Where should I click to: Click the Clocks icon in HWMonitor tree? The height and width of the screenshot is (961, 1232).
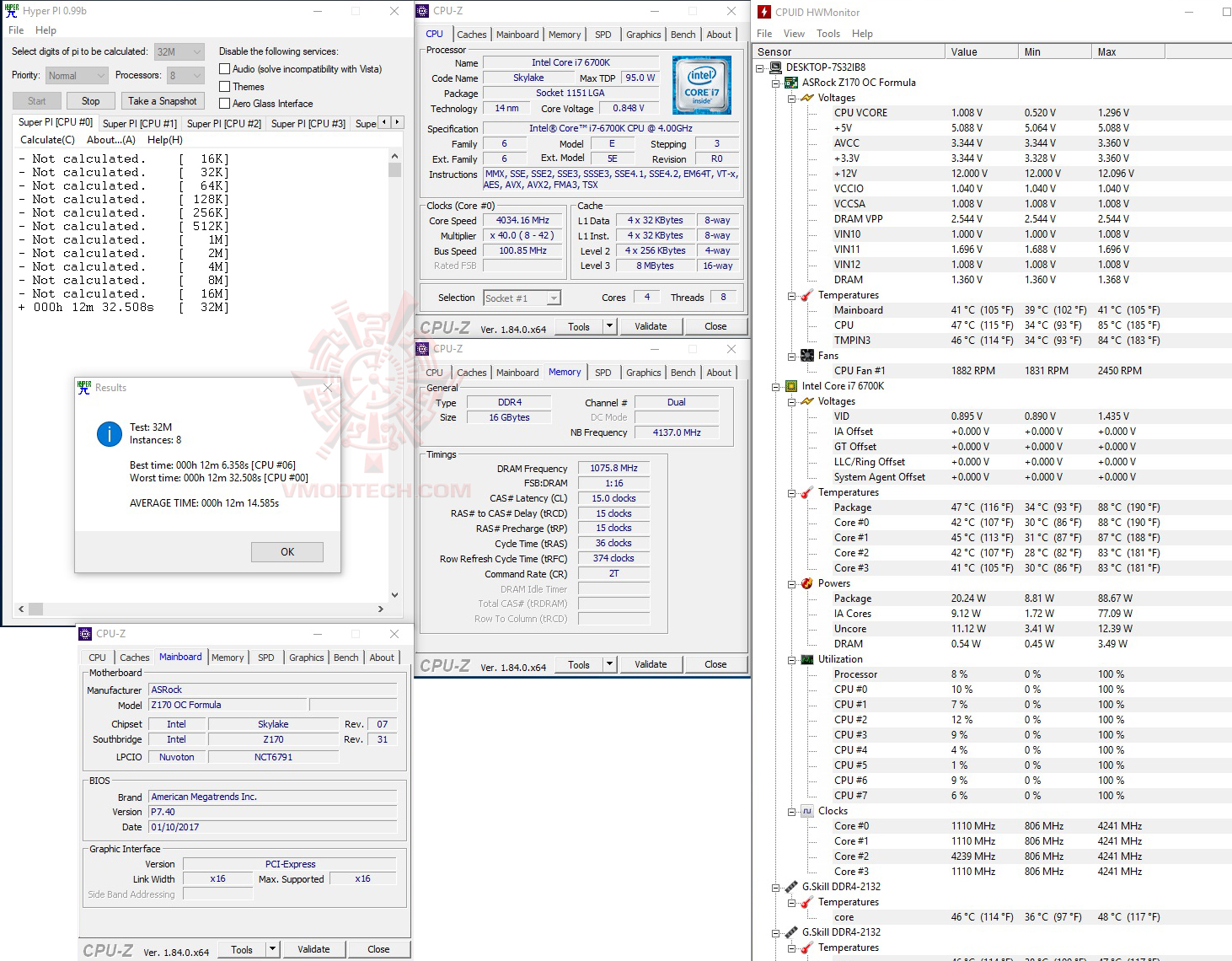point(807,811)
